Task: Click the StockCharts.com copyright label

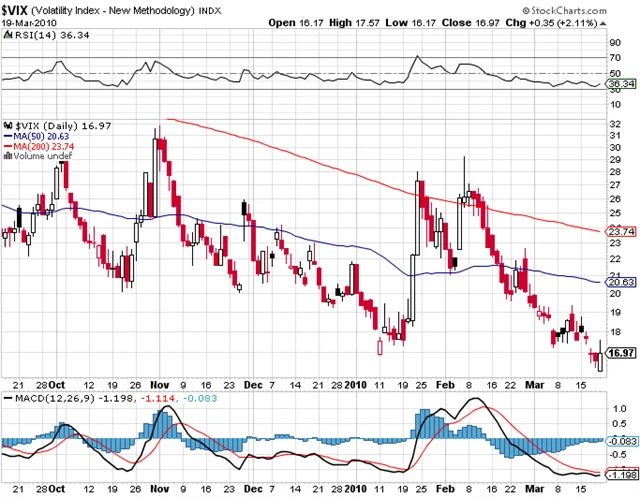Action: [565, 11]
